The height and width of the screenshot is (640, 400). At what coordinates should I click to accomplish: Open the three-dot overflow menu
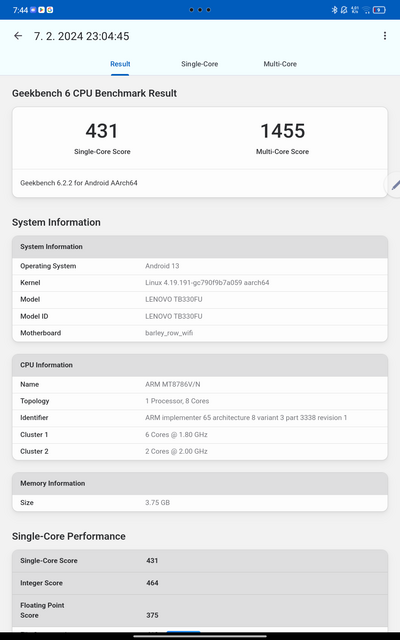[384, 36]
